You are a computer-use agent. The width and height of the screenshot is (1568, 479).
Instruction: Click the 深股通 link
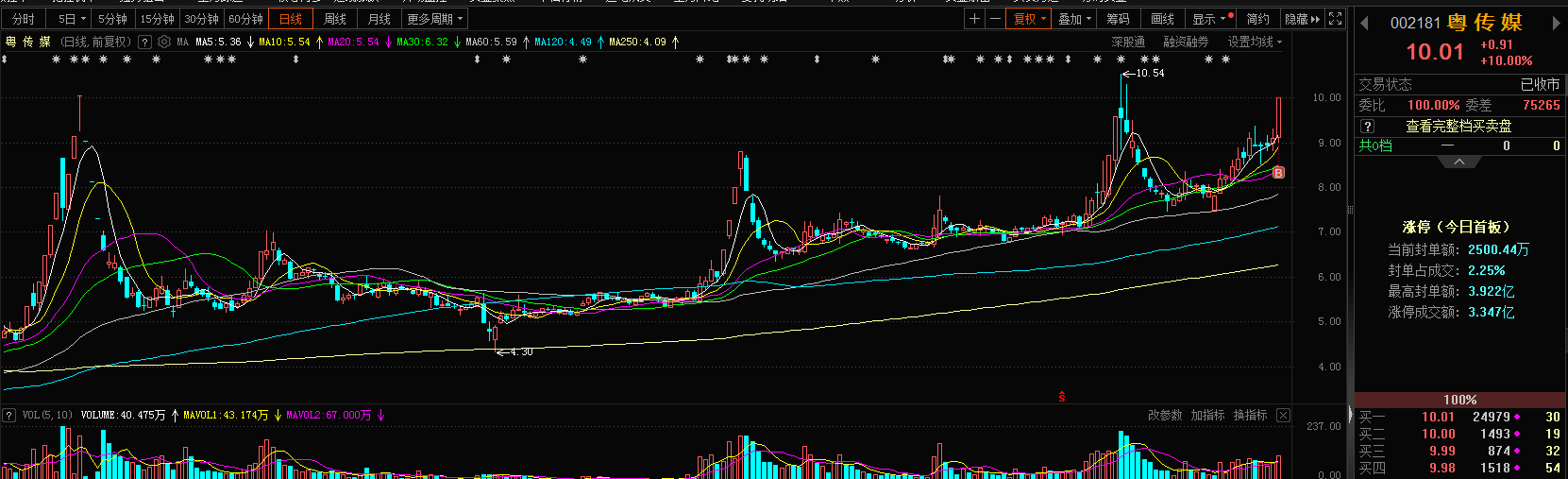(x=1128, y=42)
